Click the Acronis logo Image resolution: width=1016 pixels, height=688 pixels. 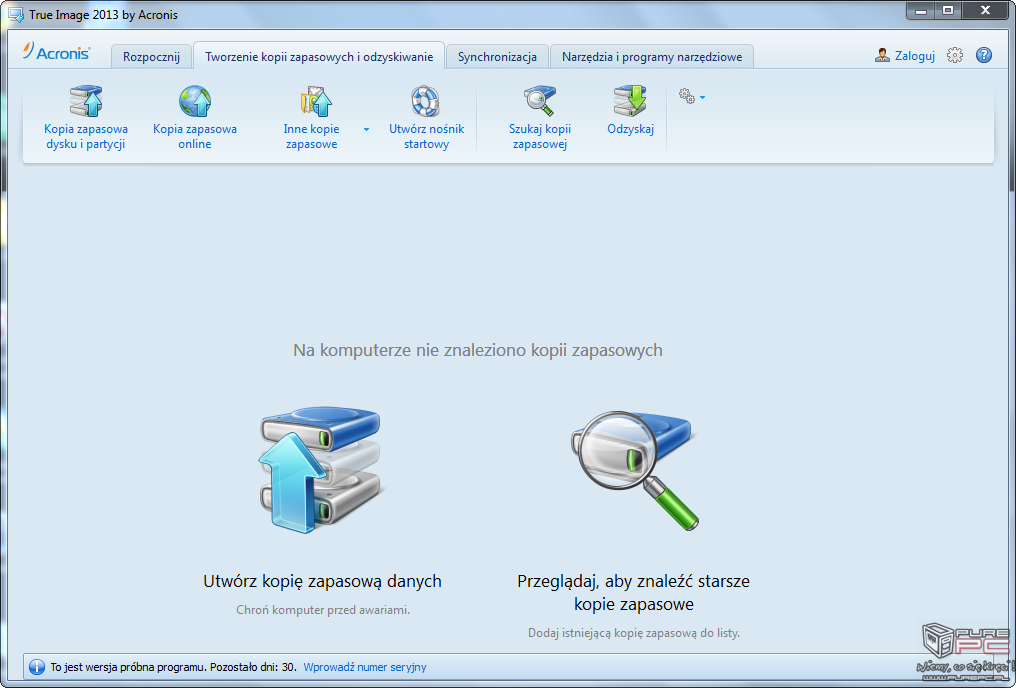pos(56,52)
